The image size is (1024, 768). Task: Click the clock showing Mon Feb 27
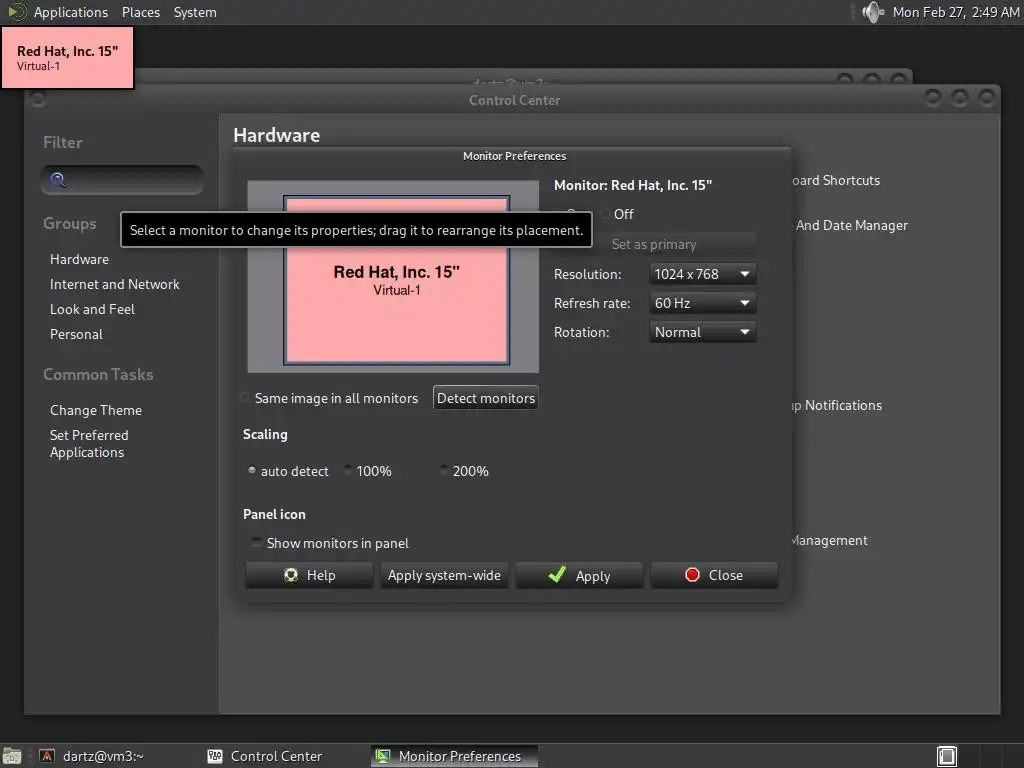(x=955, y=12)
